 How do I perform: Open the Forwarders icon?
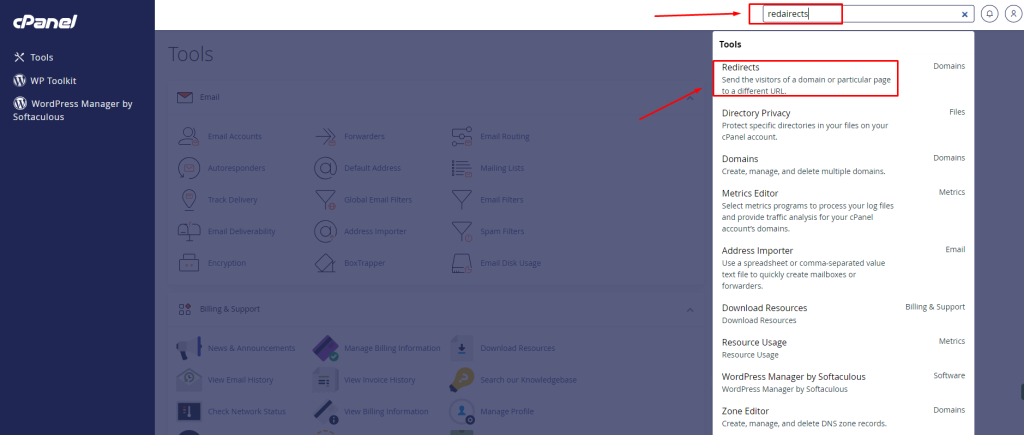(327, 136)
